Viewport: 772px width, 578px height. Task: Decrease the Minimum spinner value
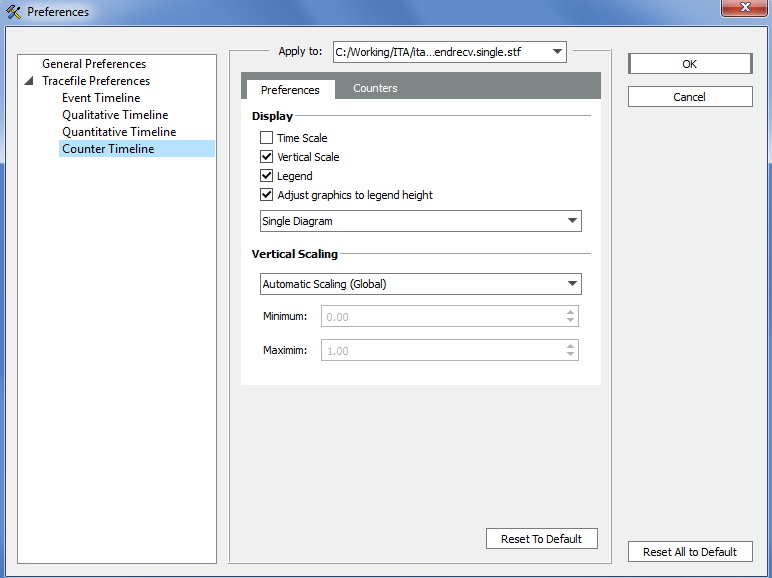click(570, 321)
